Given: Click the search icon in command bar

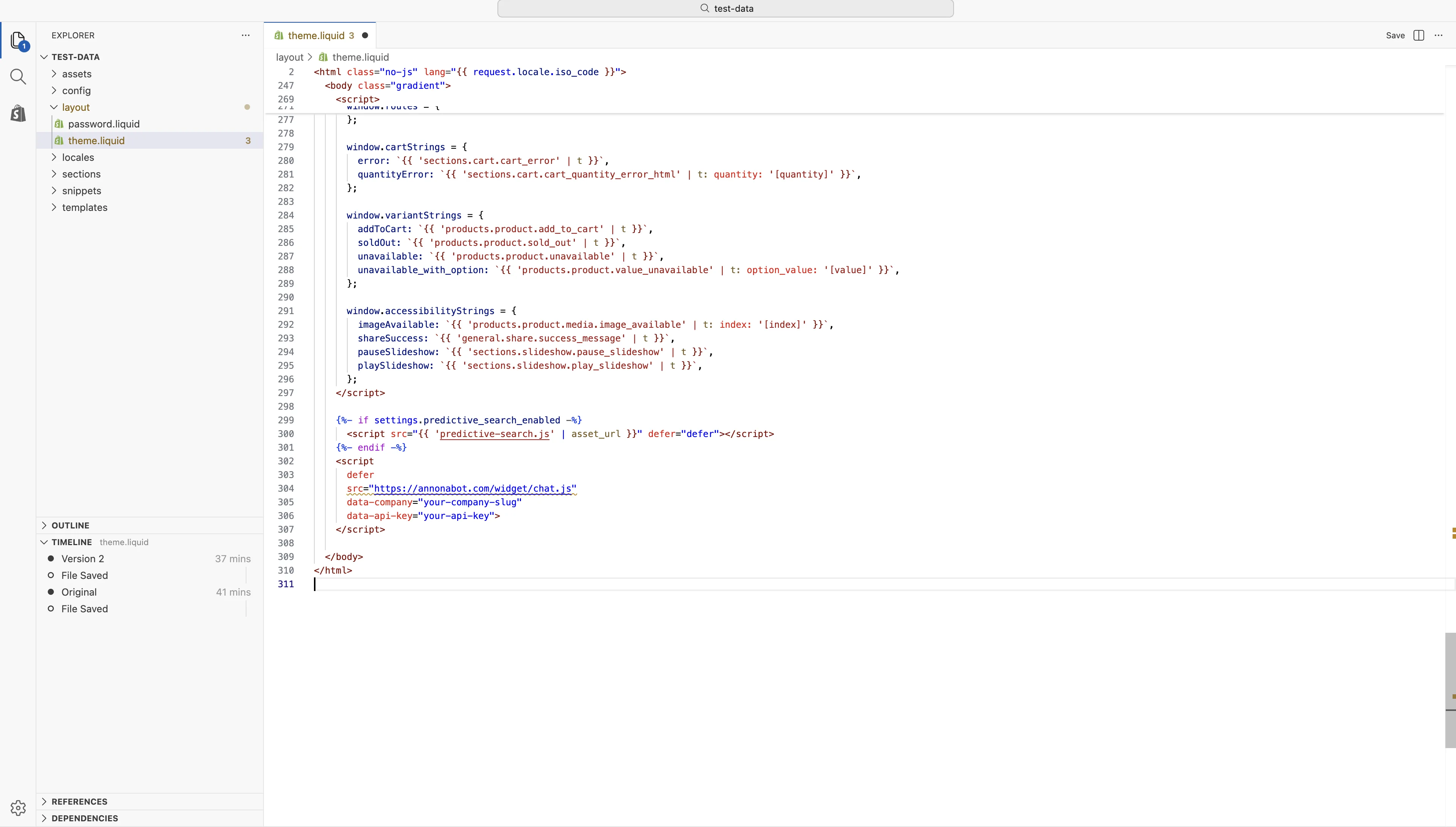Looking at the screenshot, I should (704, 8).
